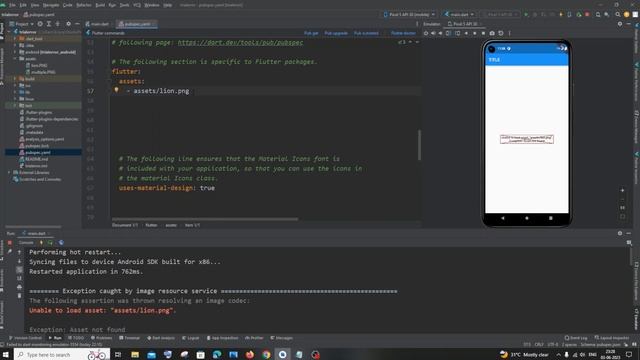
Task: Open the Project view dropdown
Action: point(21,24)
